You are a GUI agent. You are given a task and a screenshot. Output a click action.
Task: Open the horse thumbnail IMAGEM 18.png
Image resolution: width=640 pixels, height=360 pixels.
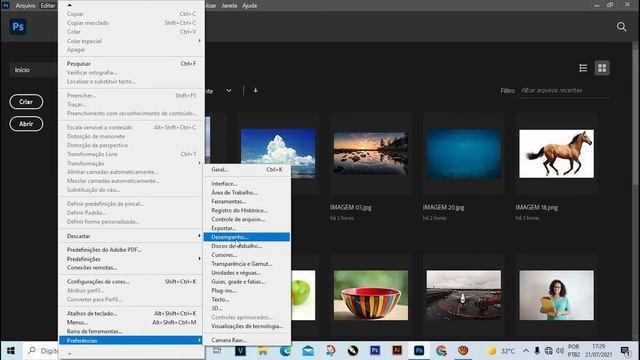coord(556,154)
